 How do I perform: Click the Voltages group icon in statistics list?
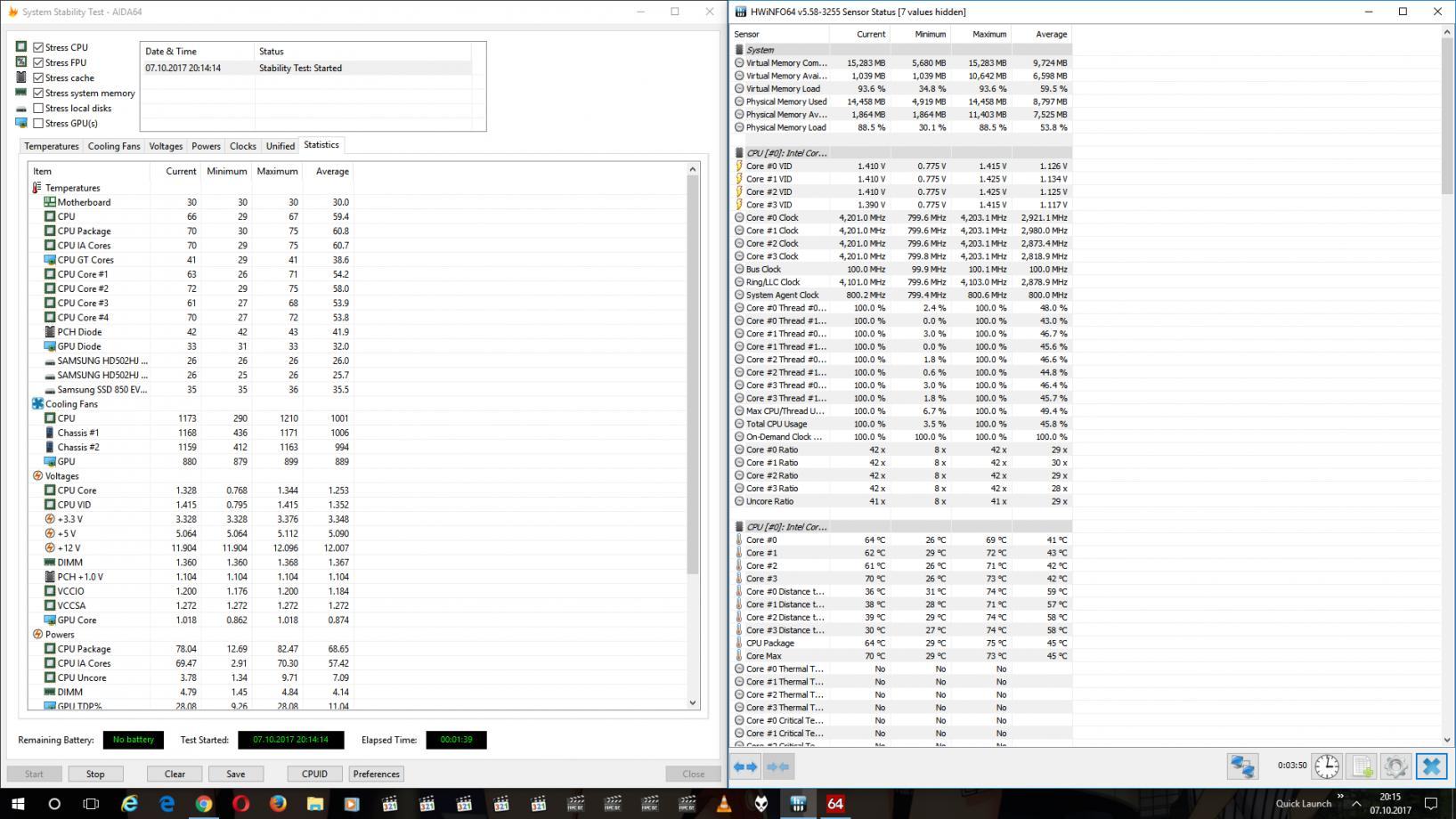point(37,476)
